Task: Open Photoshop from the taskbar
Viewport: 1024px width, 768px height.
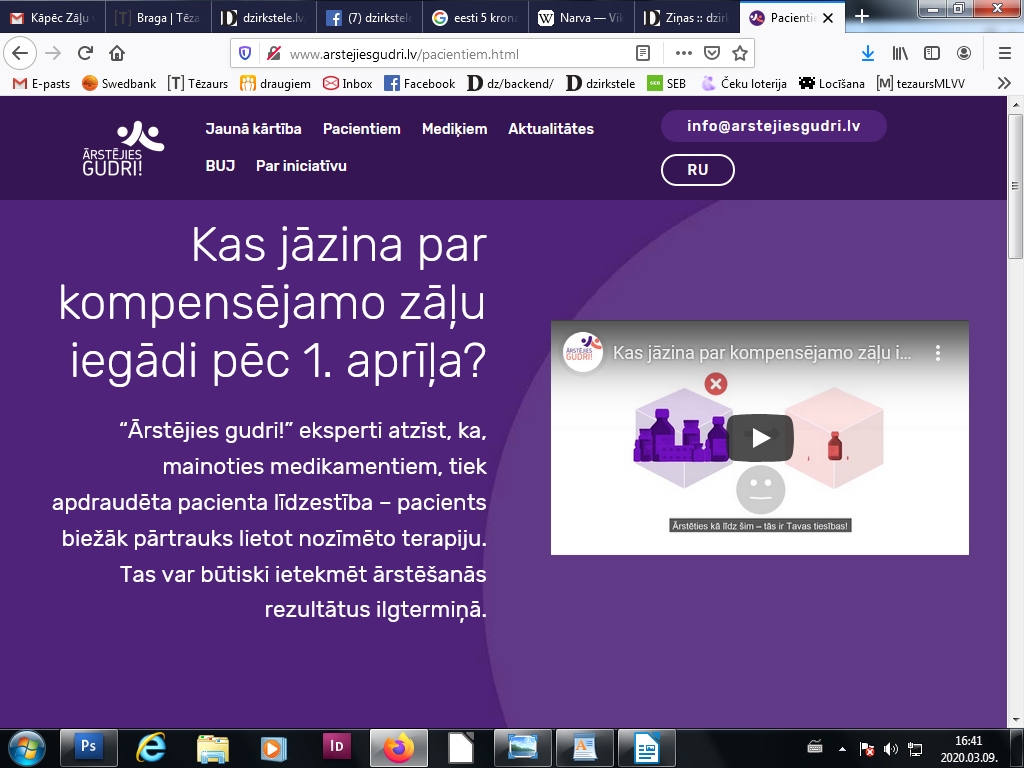Action: coord(88,747)
